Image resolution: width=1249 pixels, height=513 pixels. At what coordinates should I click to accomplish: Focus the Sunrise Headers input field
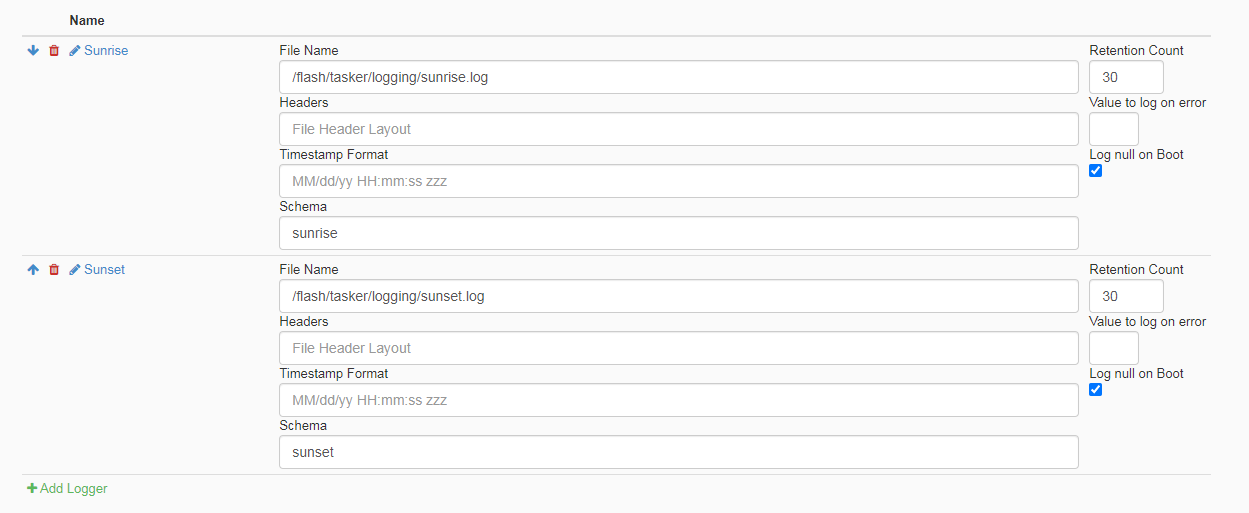[679, 129]
